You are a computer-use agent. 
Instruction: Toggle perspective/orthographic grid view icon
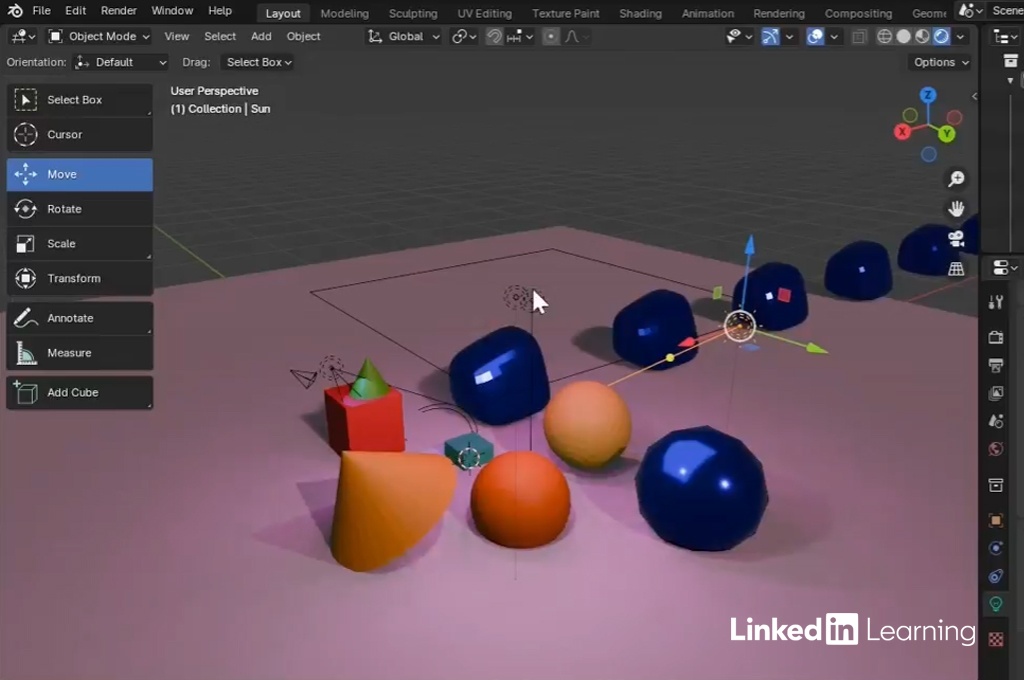pos(956,268)
